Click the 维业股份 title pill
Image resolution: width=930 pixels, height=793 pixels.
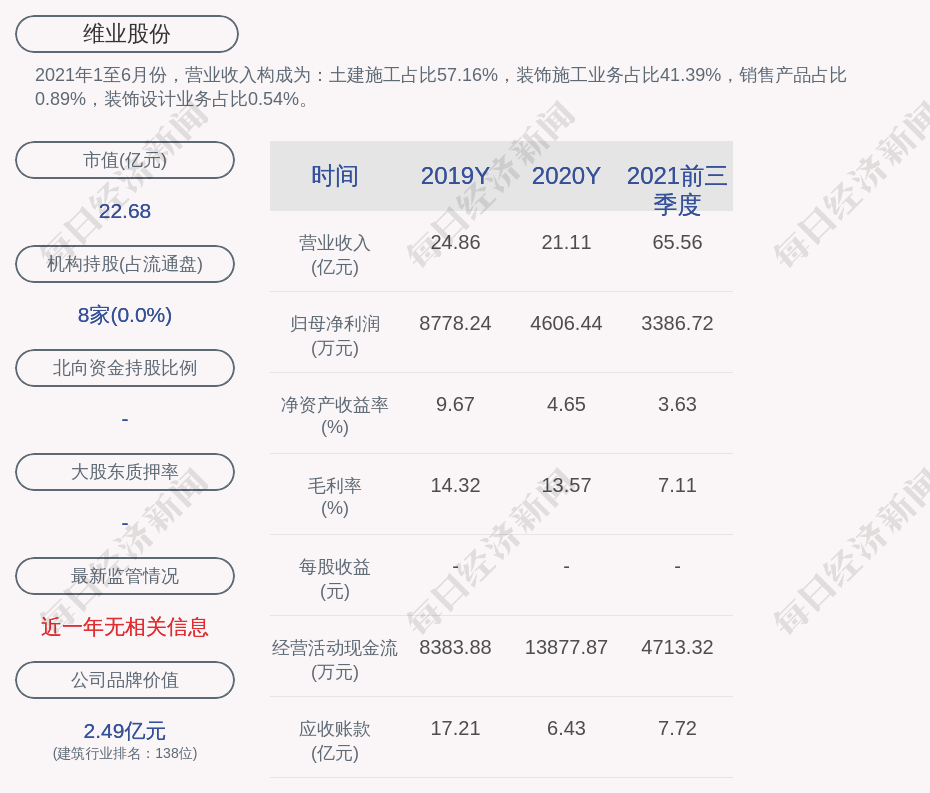pos(127,34)
